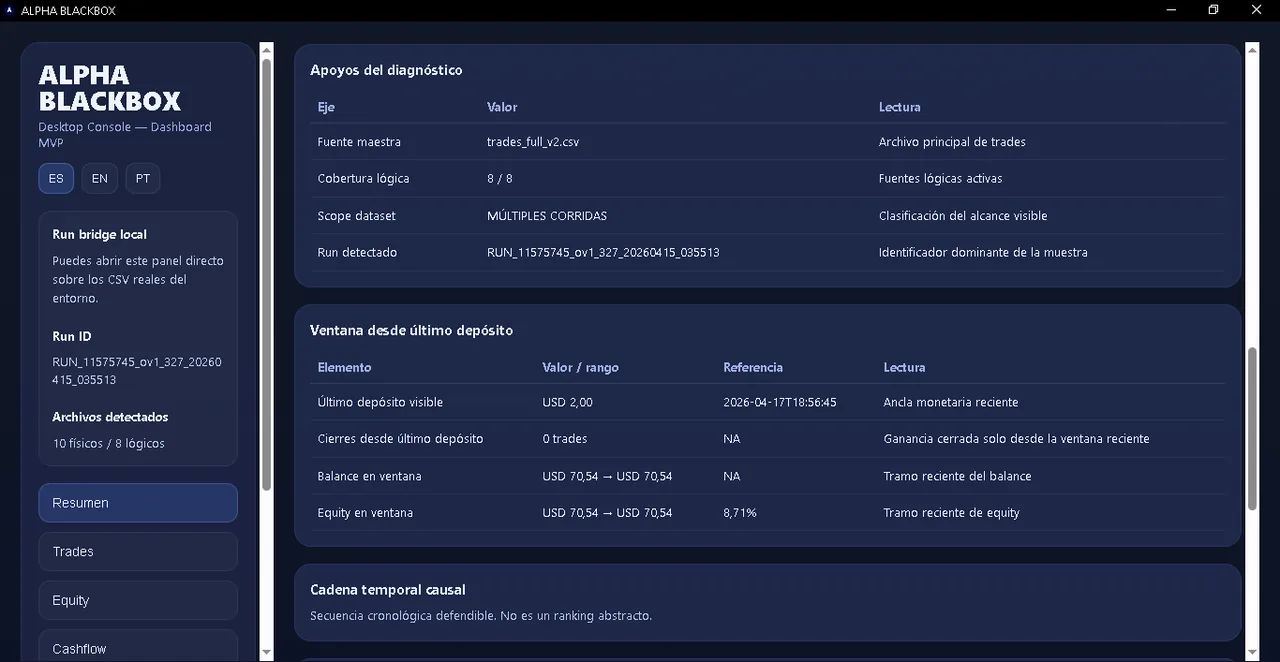Click the main panel scrollbar up arrow
Image resolution: width=1280 pixels, height=662 pixels.
(1252, 49)
